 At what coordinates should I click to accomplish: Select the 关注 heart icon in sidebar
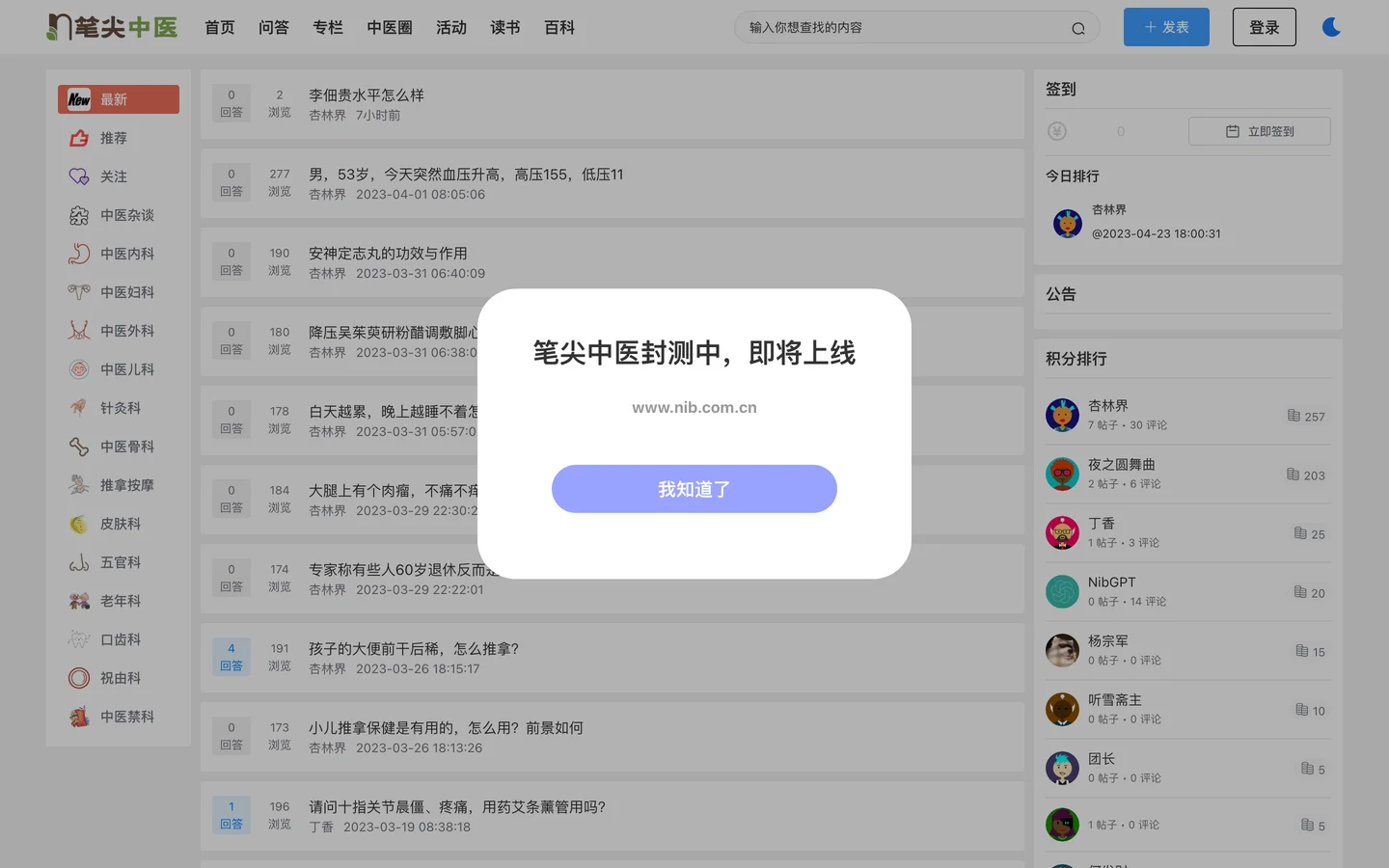click(79, 176)
